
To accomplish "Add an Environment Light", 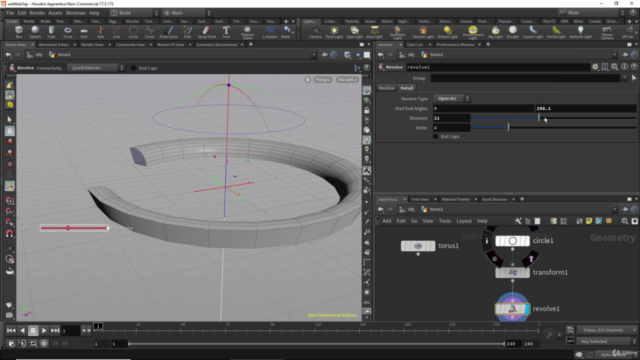I will tap(473, 32).
